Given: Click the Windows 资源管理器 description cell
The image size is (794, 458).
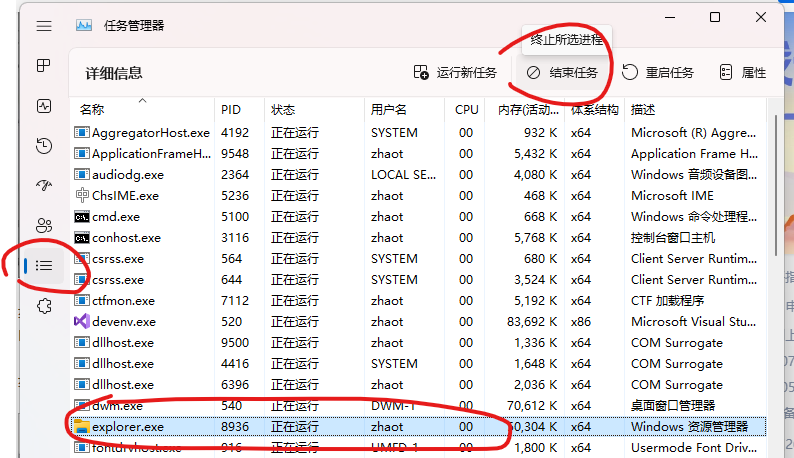Looking at the screenshot, I should 689,427.
